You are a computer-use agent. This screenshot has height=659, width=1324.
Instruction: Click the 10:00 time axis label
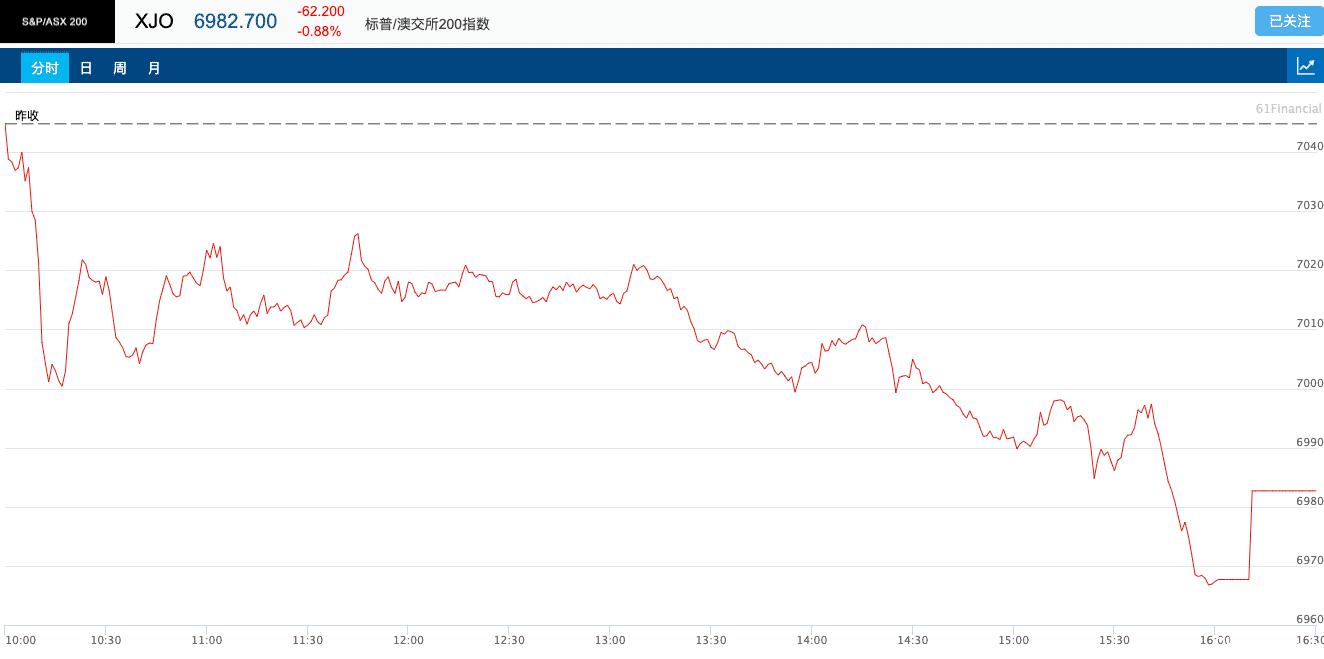21,640
